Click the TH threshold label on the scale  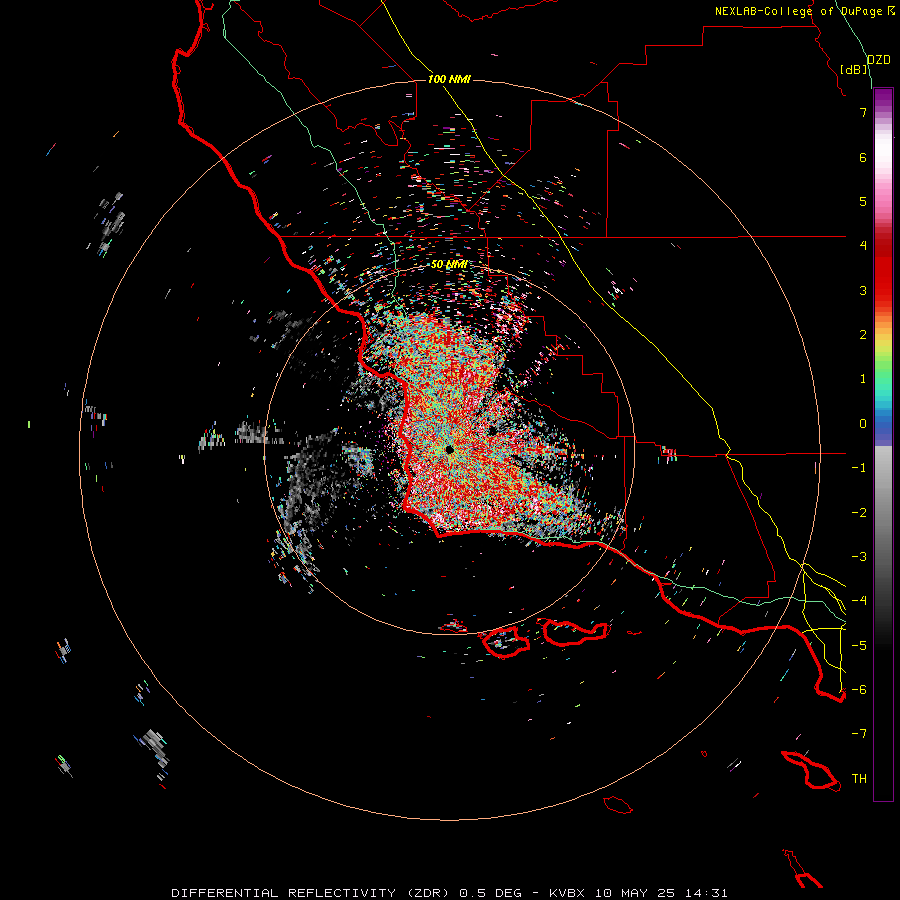859,779
